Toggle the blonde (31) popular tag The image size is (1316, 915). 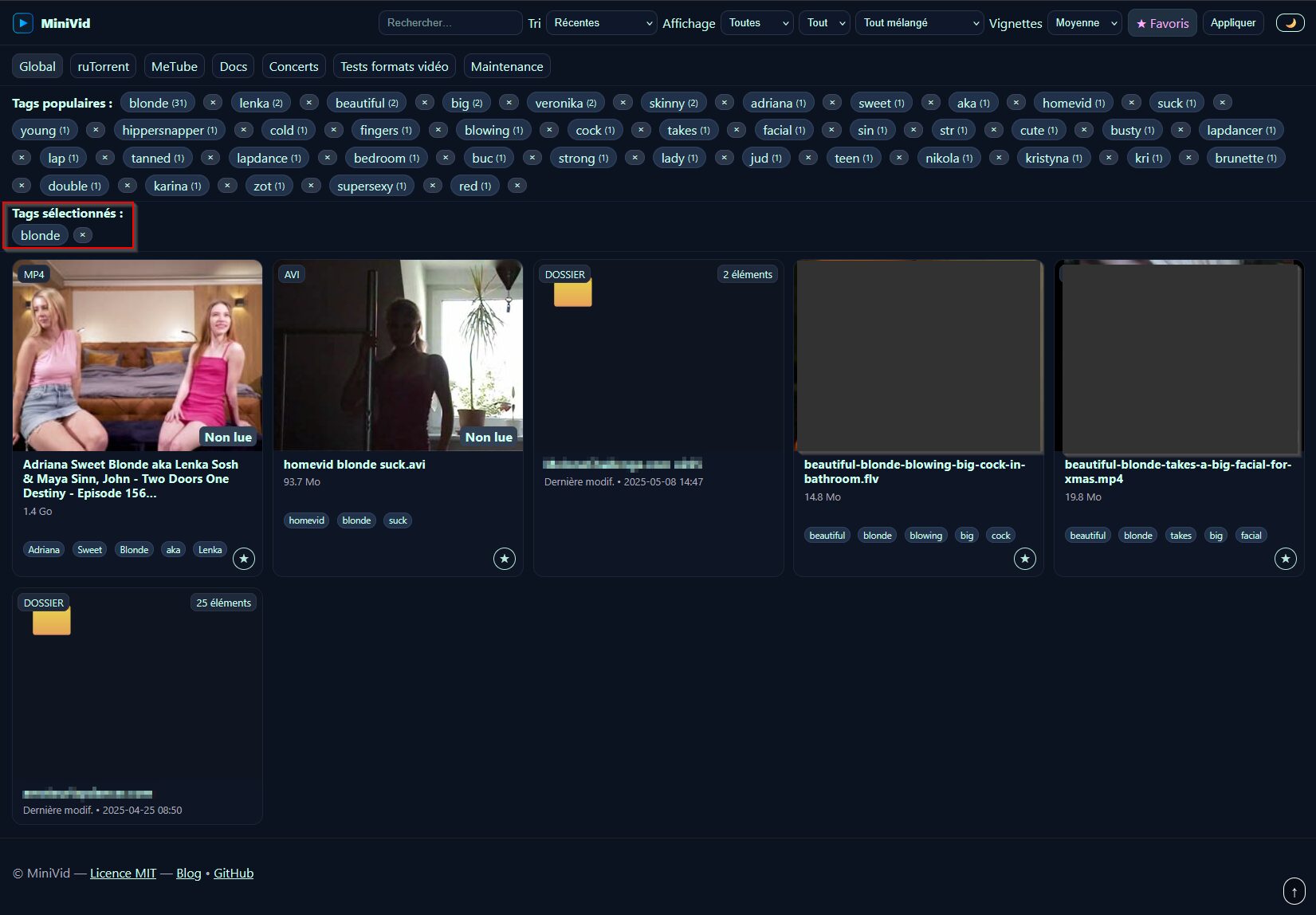(x=158, y=103)
